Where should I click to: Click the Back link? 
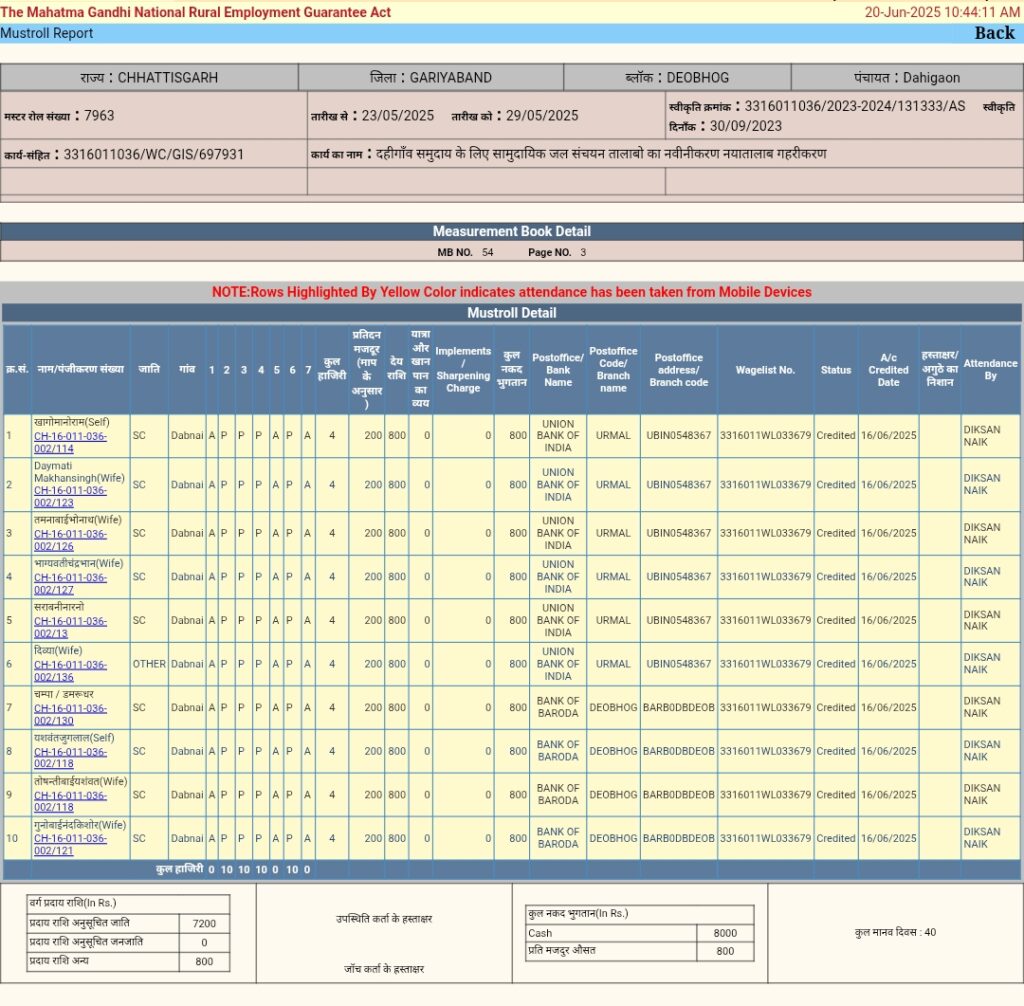pyautogui.click(x=994, y=33)
